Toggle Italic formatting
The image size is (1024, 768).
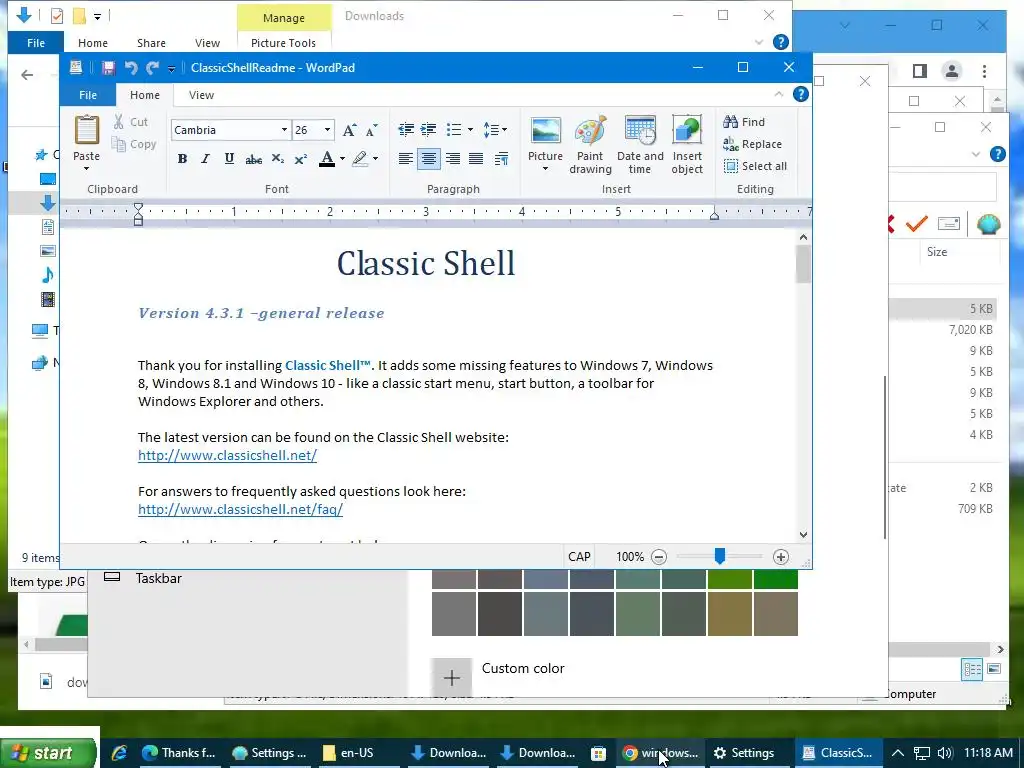tap(205, 159)
